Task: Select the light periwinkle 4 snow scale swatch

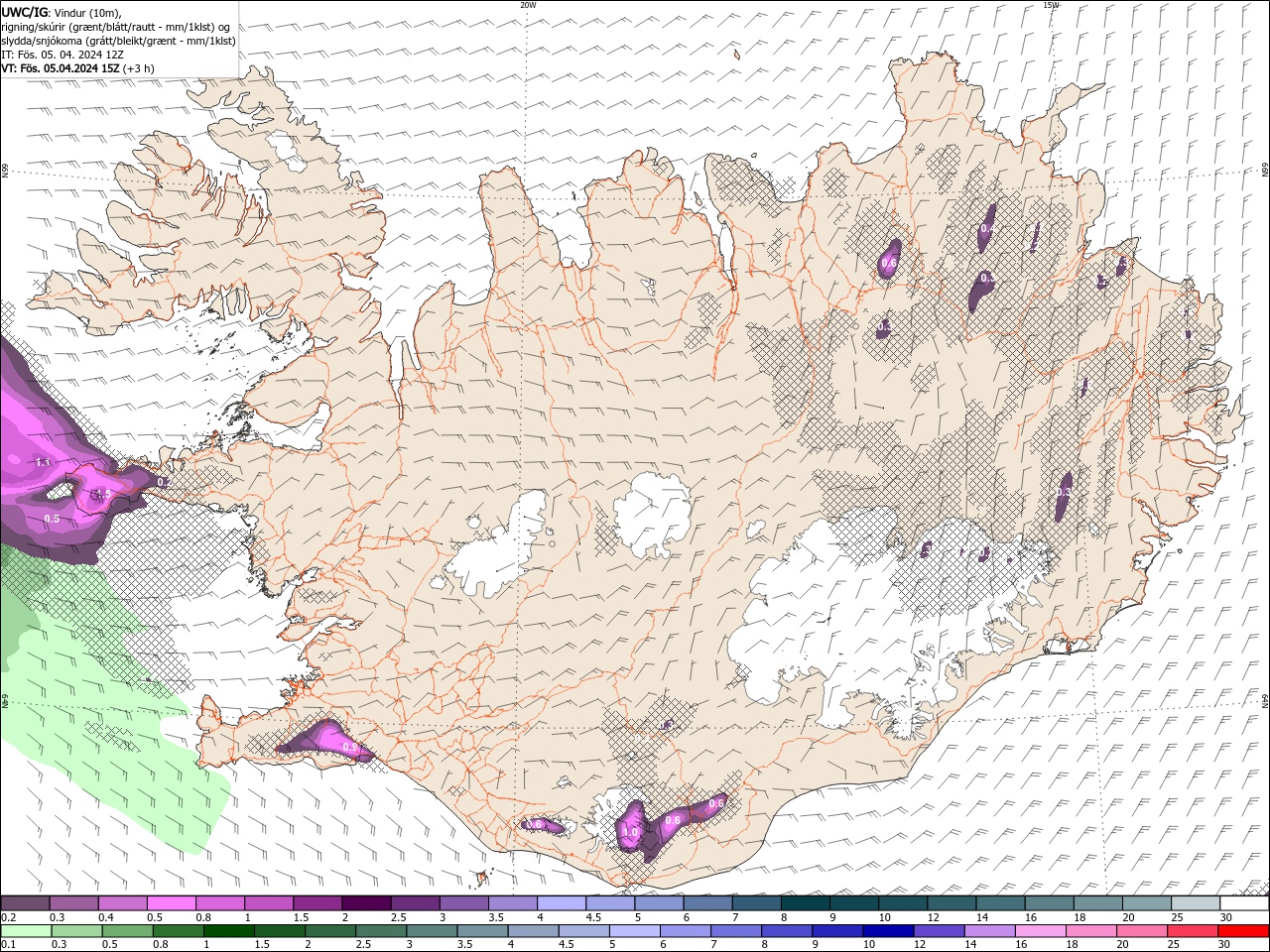Action: tap(562, 903)
